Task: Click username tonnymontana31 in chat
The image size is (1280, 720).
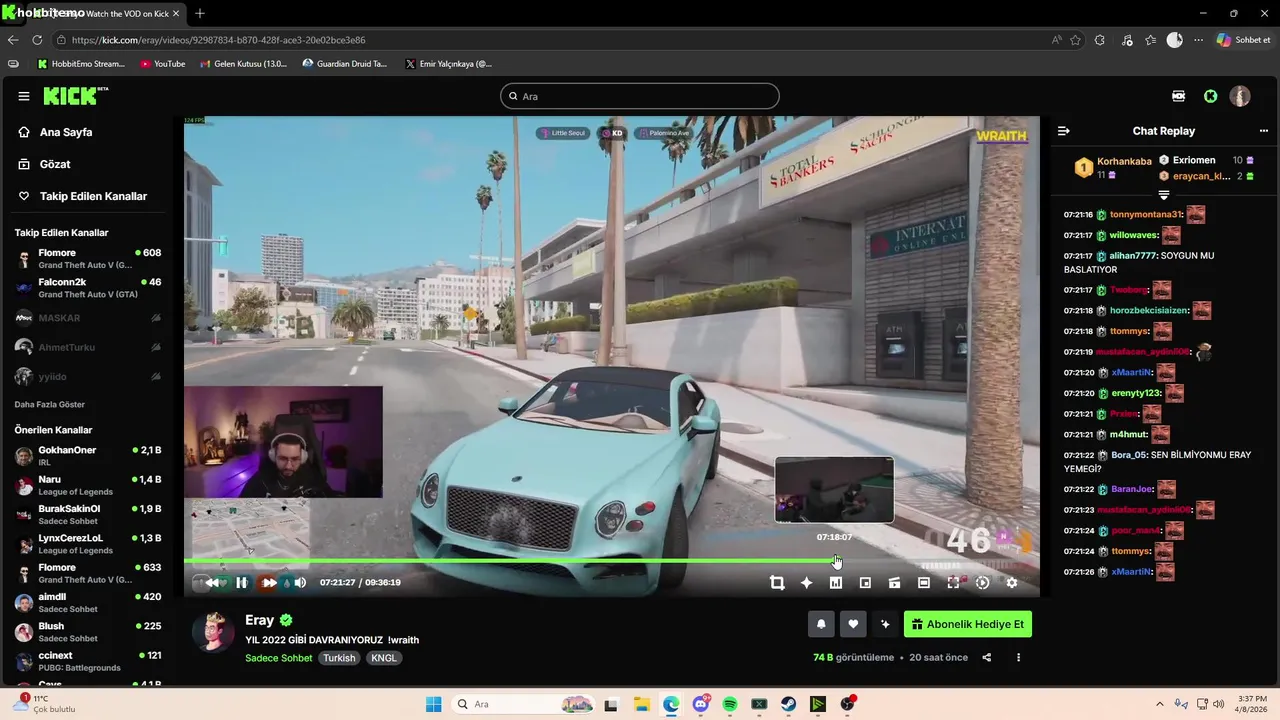Action: (1146, 214)
